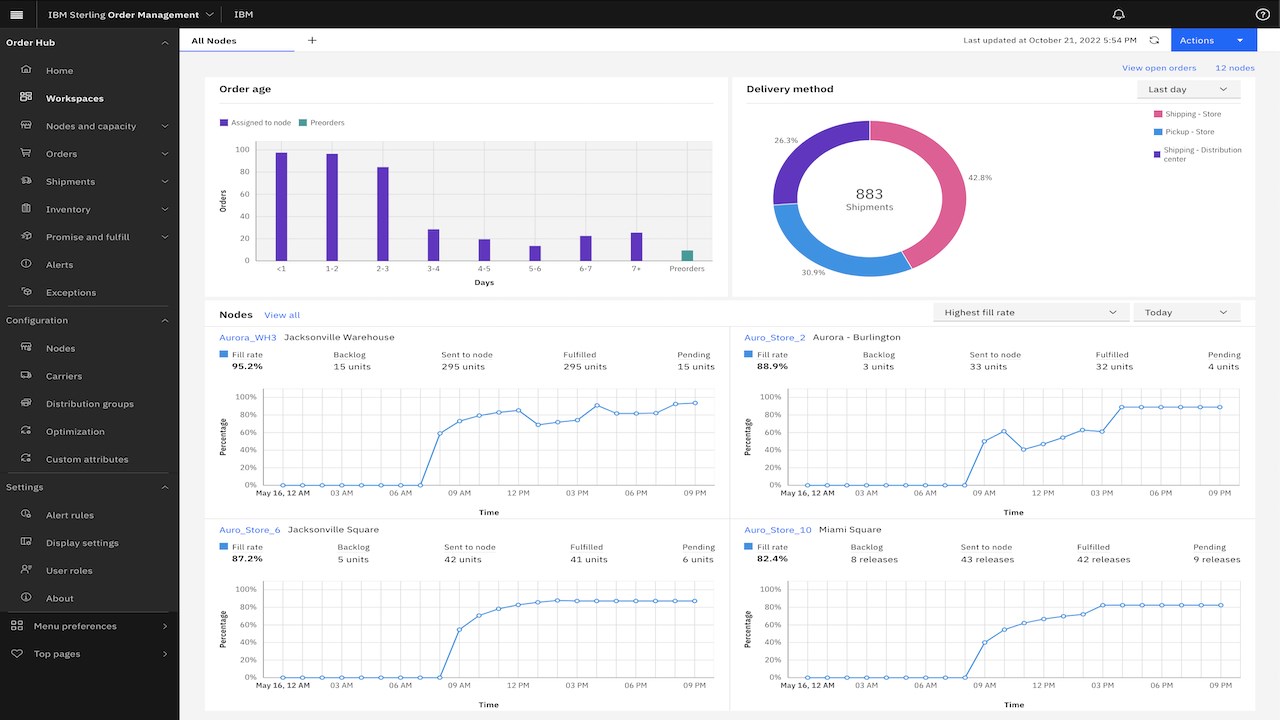Toggle the Preorders legend item

click(322, 122)
